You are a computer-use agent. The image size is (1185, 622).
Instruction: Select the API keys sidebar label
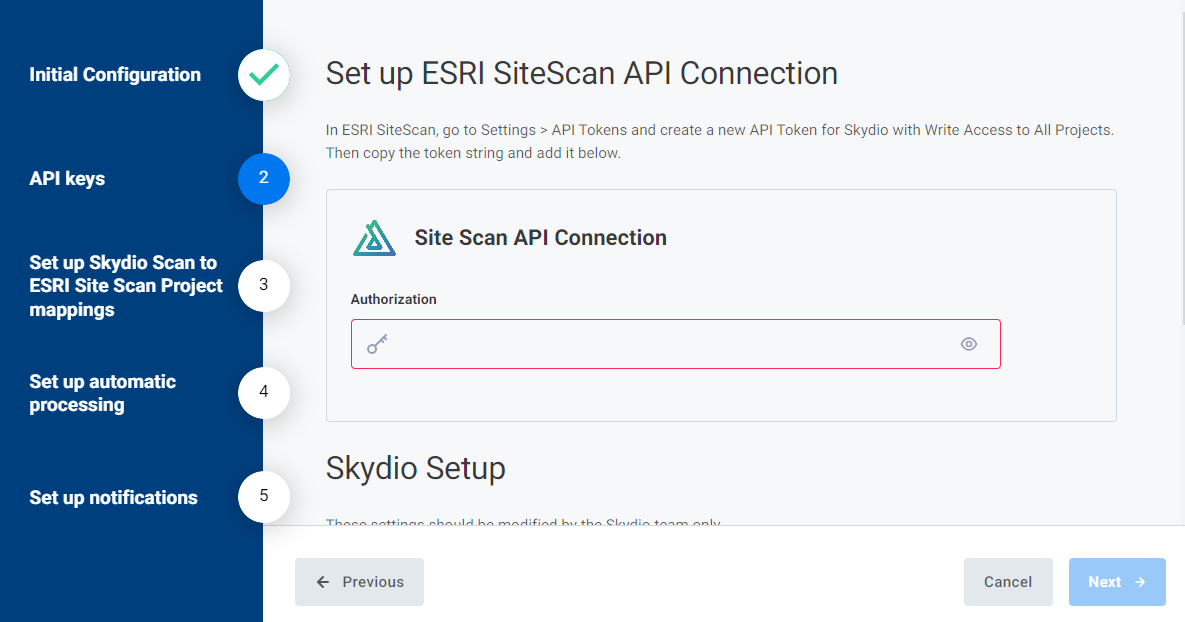click(x=67, y=179)
